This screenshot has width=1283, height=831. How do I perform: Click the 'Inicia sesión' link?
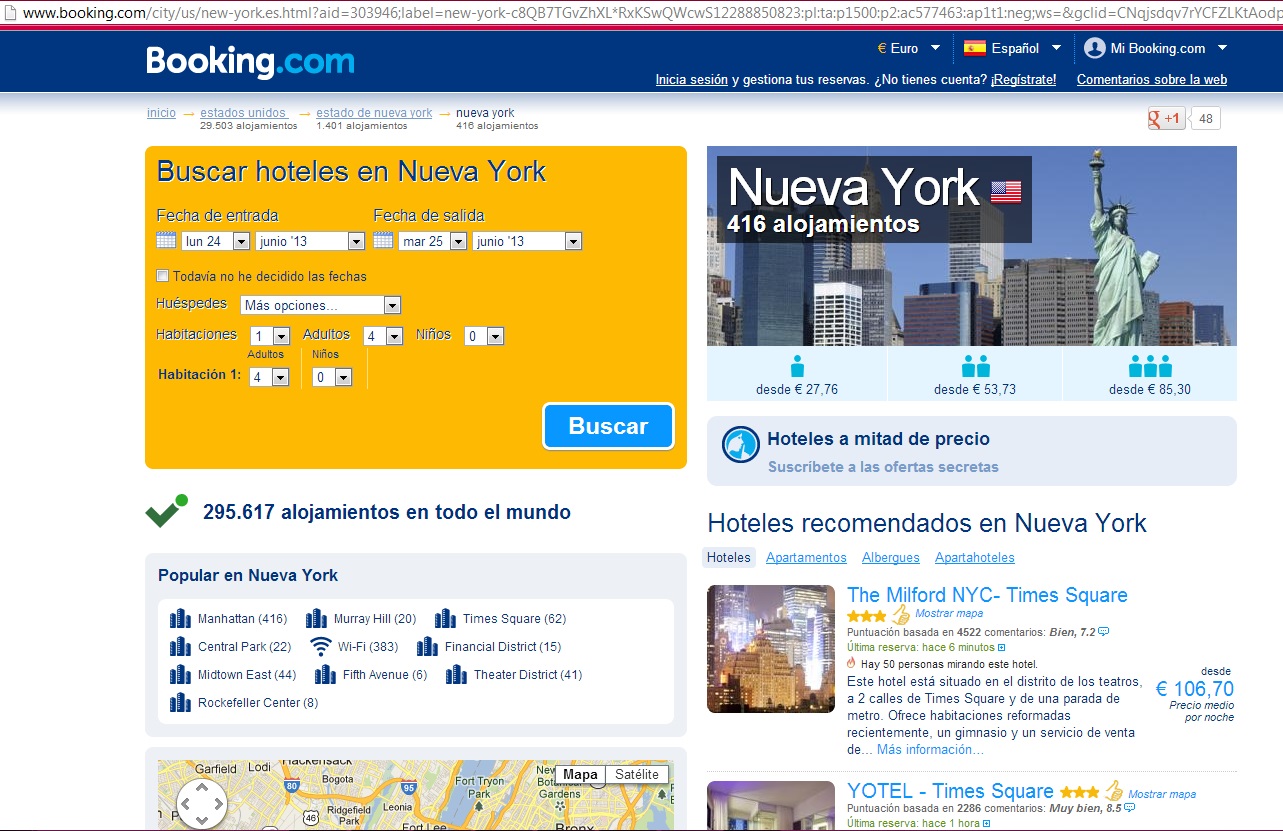click(x=692, y=80)
